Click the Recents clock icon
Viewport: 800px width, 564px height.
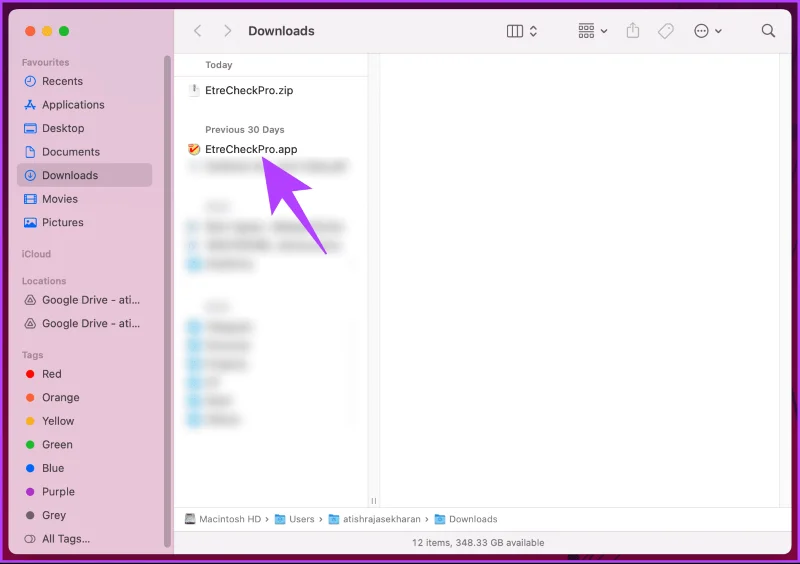(30, 81)
